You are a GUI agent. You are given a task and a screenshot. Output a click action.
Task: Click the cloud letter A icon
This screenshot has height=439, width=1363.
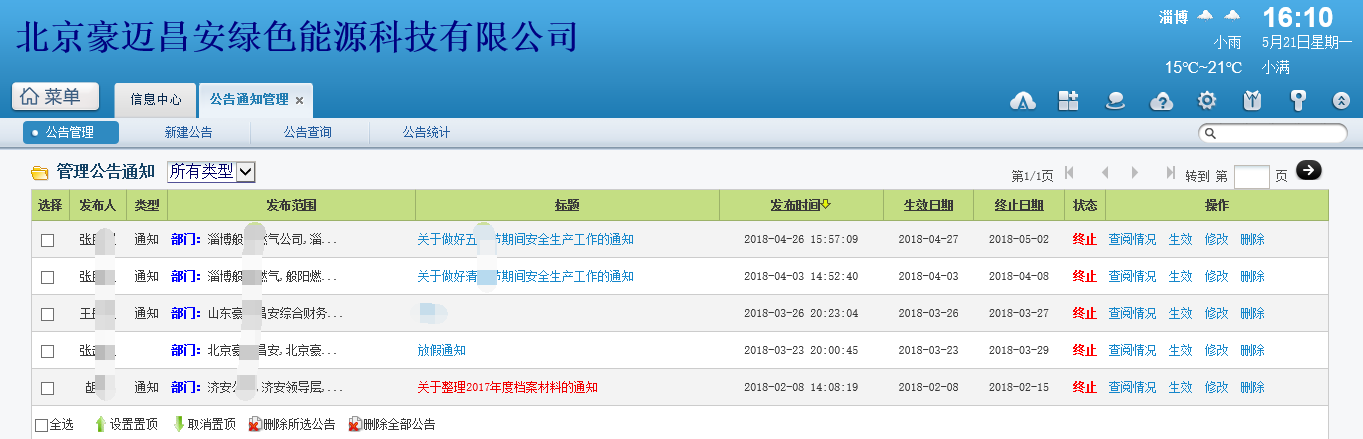(1022, 100)
